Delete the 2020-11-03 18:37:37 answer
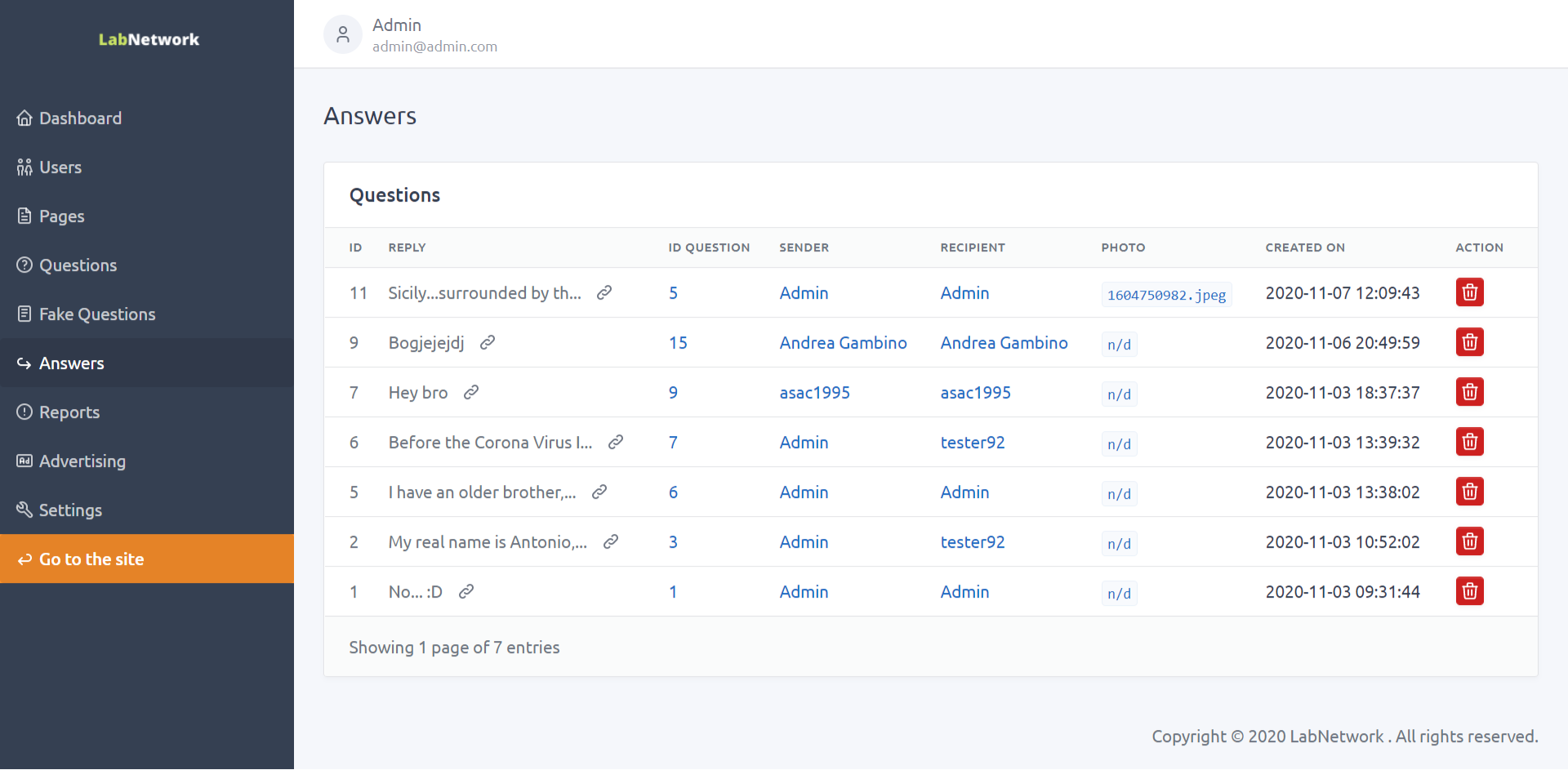 point(1469,392)
